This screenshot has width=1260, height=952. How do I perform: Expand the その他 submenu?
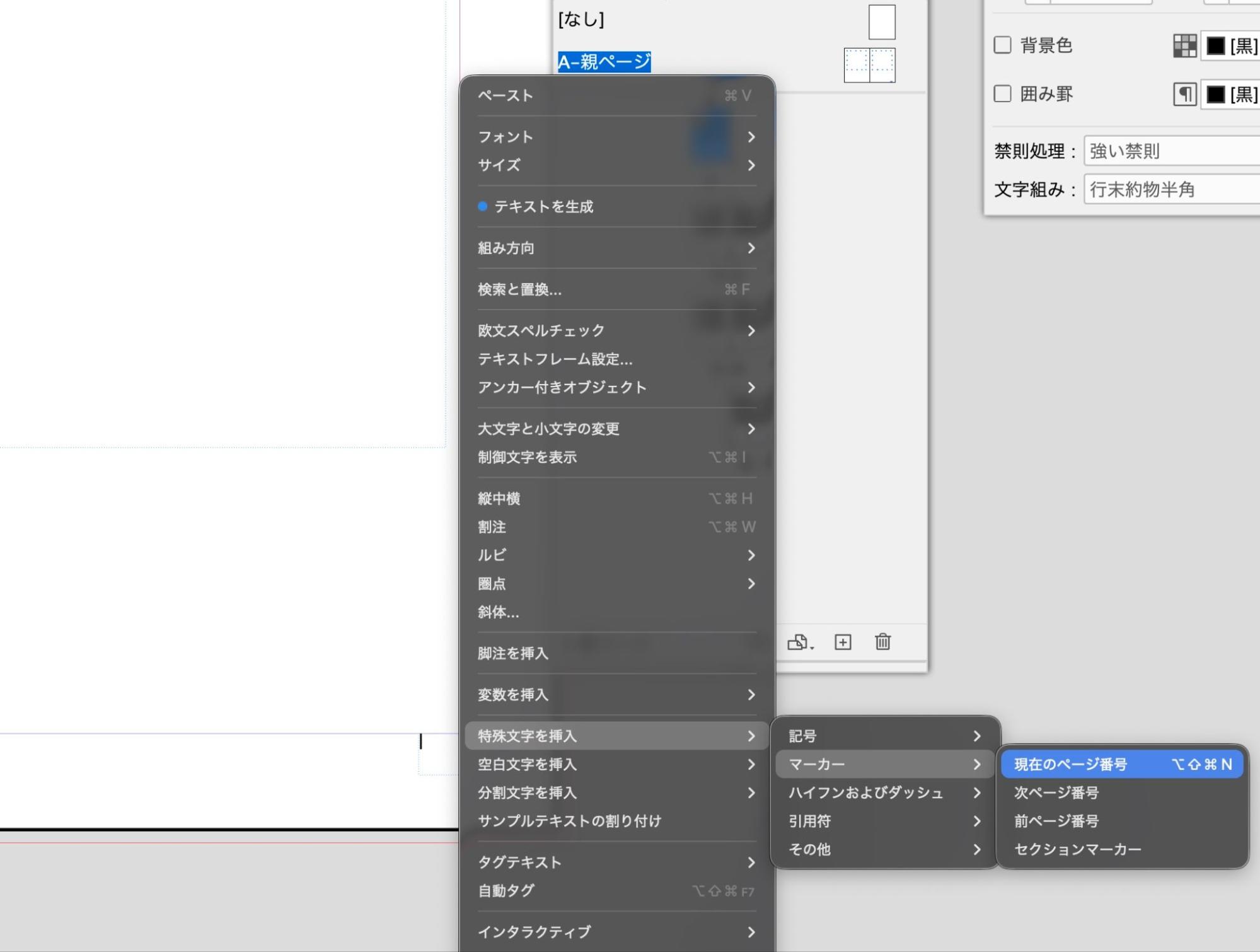click(885, 849)
